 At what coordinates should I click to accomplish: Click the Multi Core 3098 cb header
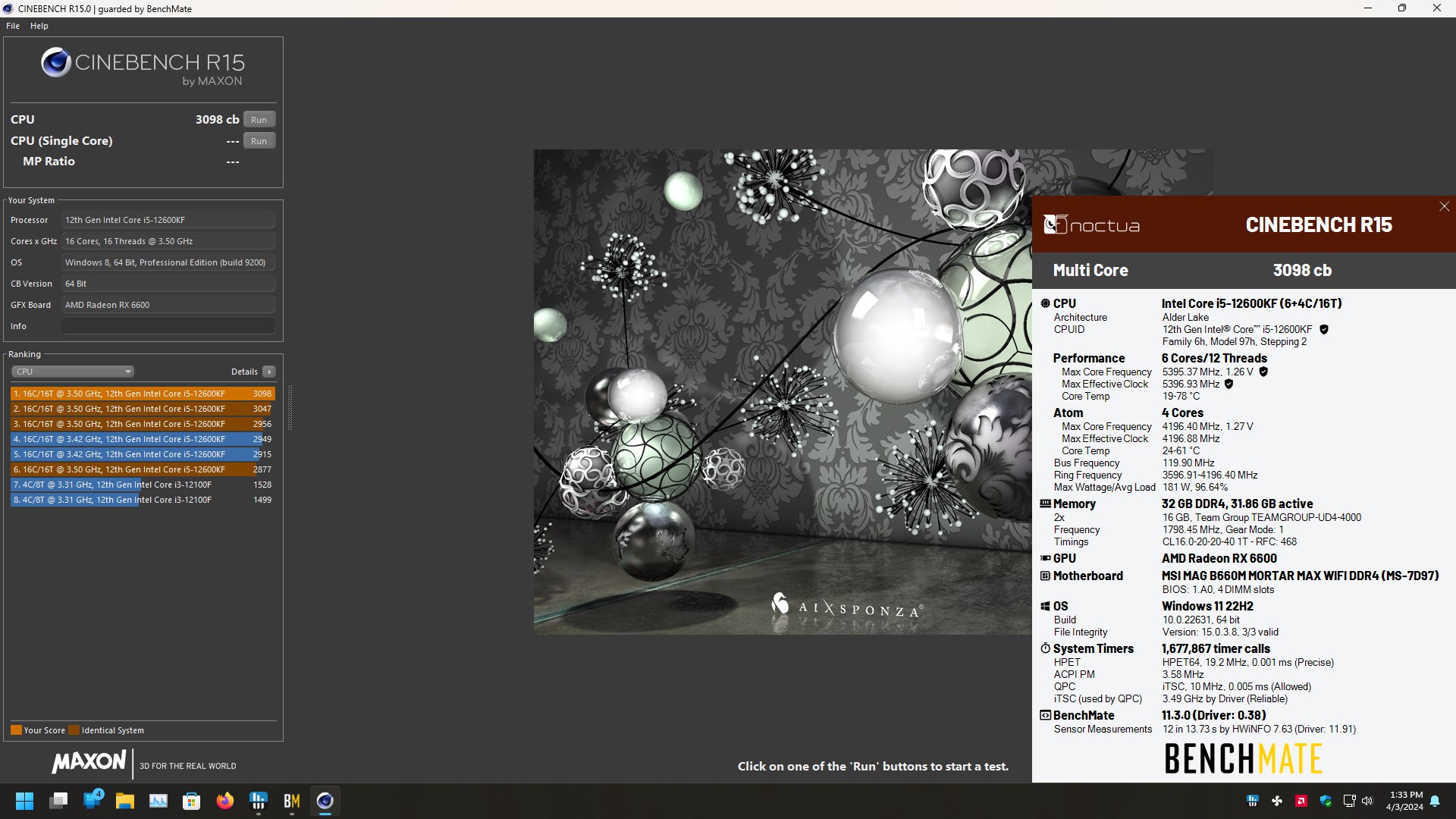(x=1244, y=270)
